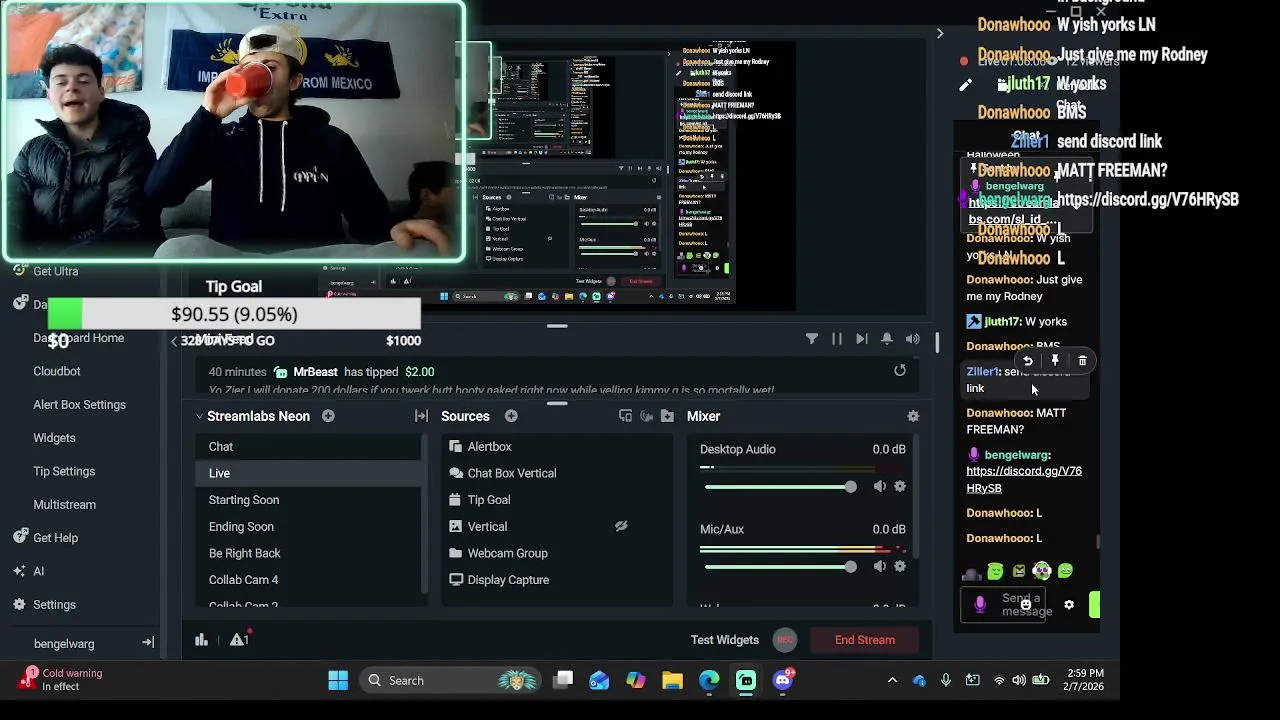
Task: Edit stream info with the pencil icon
Action: (965, 86)
